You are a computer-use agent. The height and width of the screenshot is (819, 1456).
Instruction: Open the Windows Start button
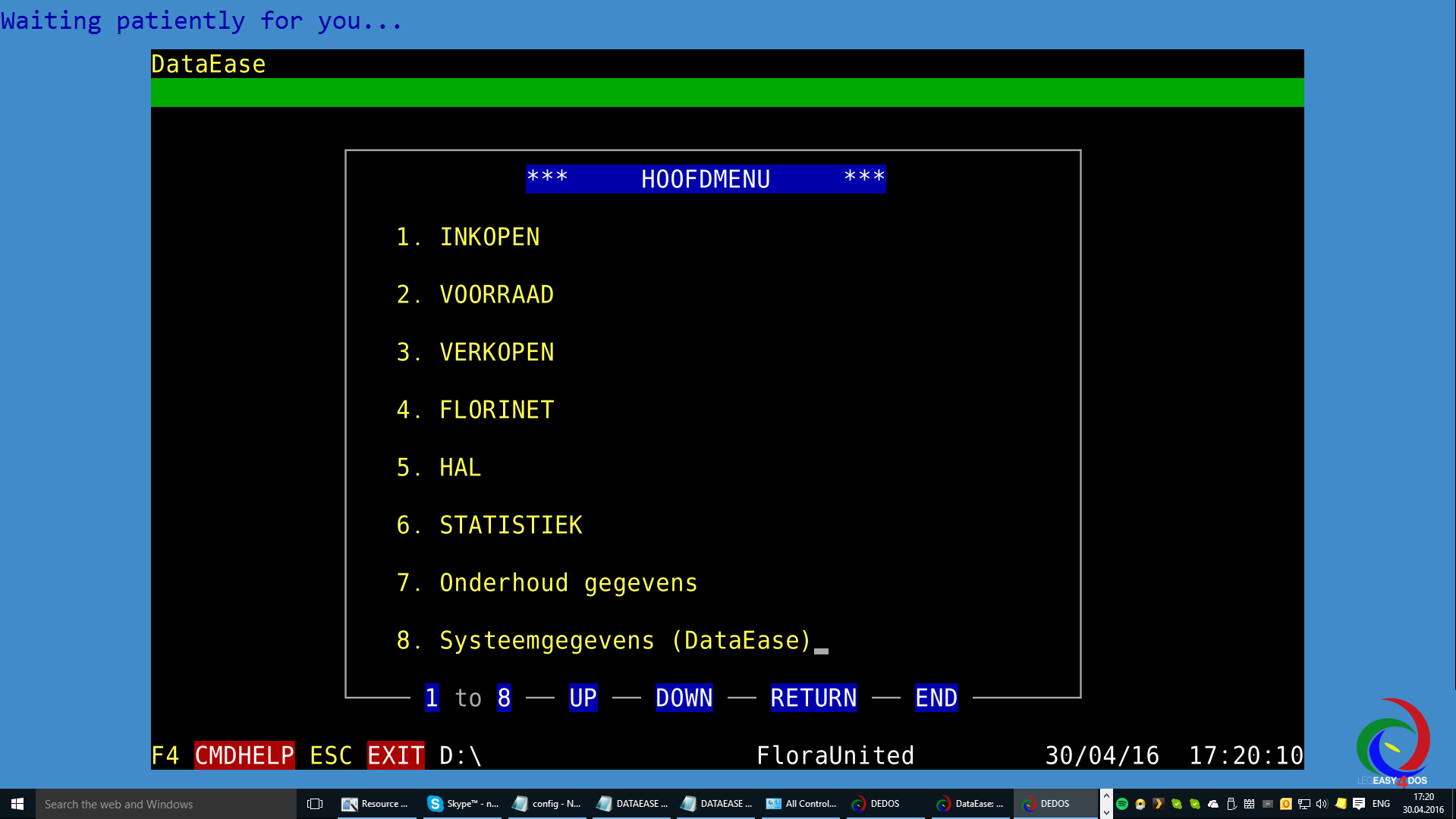(x=17, y=804)
